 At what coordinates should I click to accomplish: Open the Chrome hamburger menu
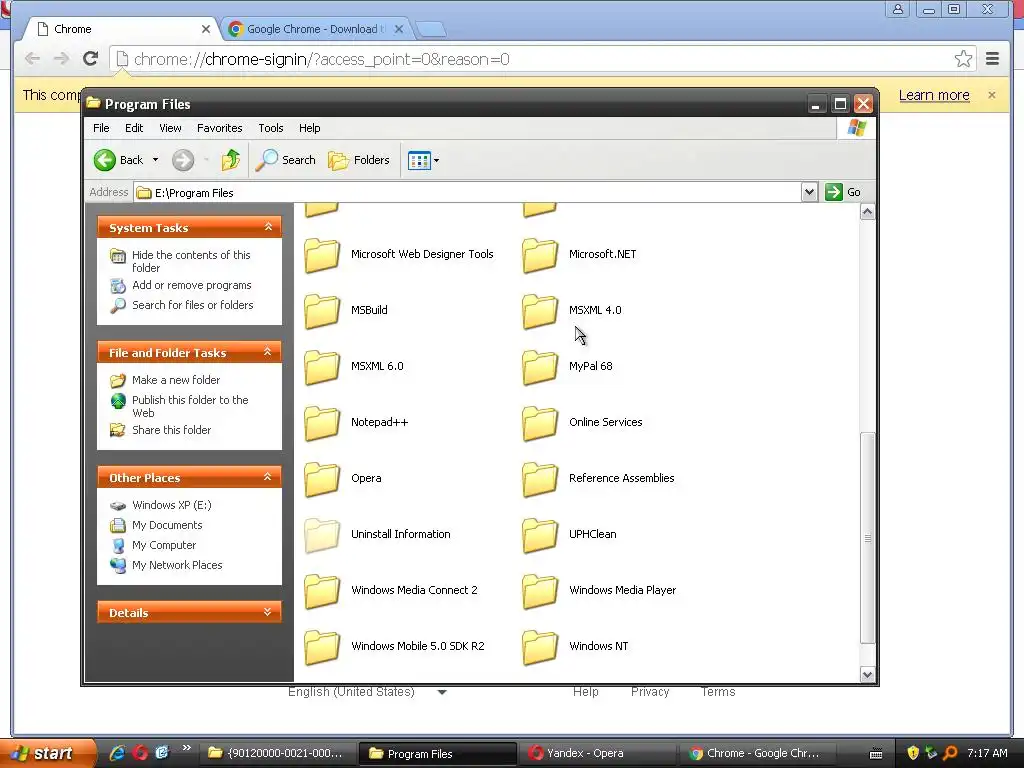tap(993, 59)
